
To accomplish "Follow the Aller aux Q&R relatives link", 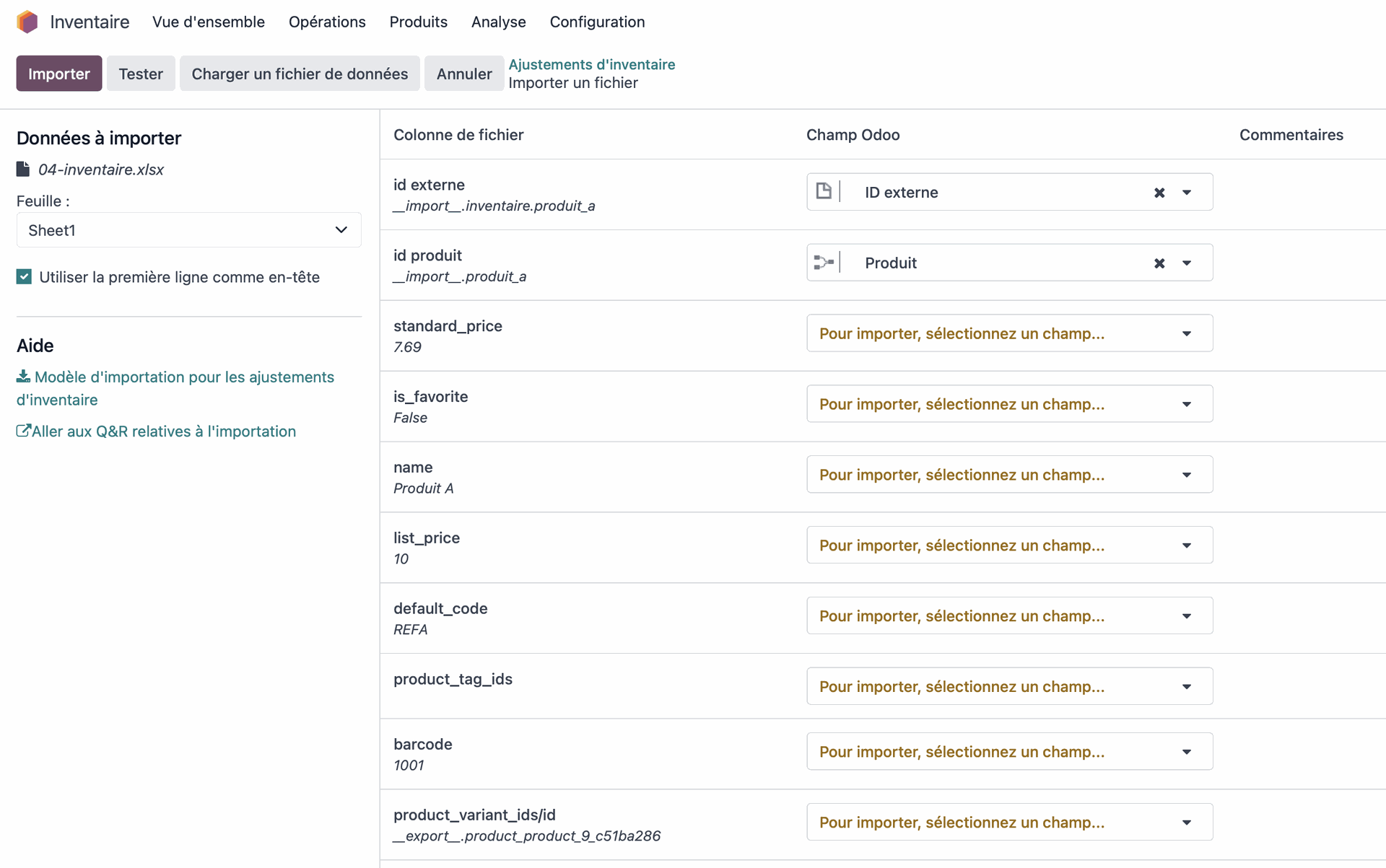I will click(163, 431).
